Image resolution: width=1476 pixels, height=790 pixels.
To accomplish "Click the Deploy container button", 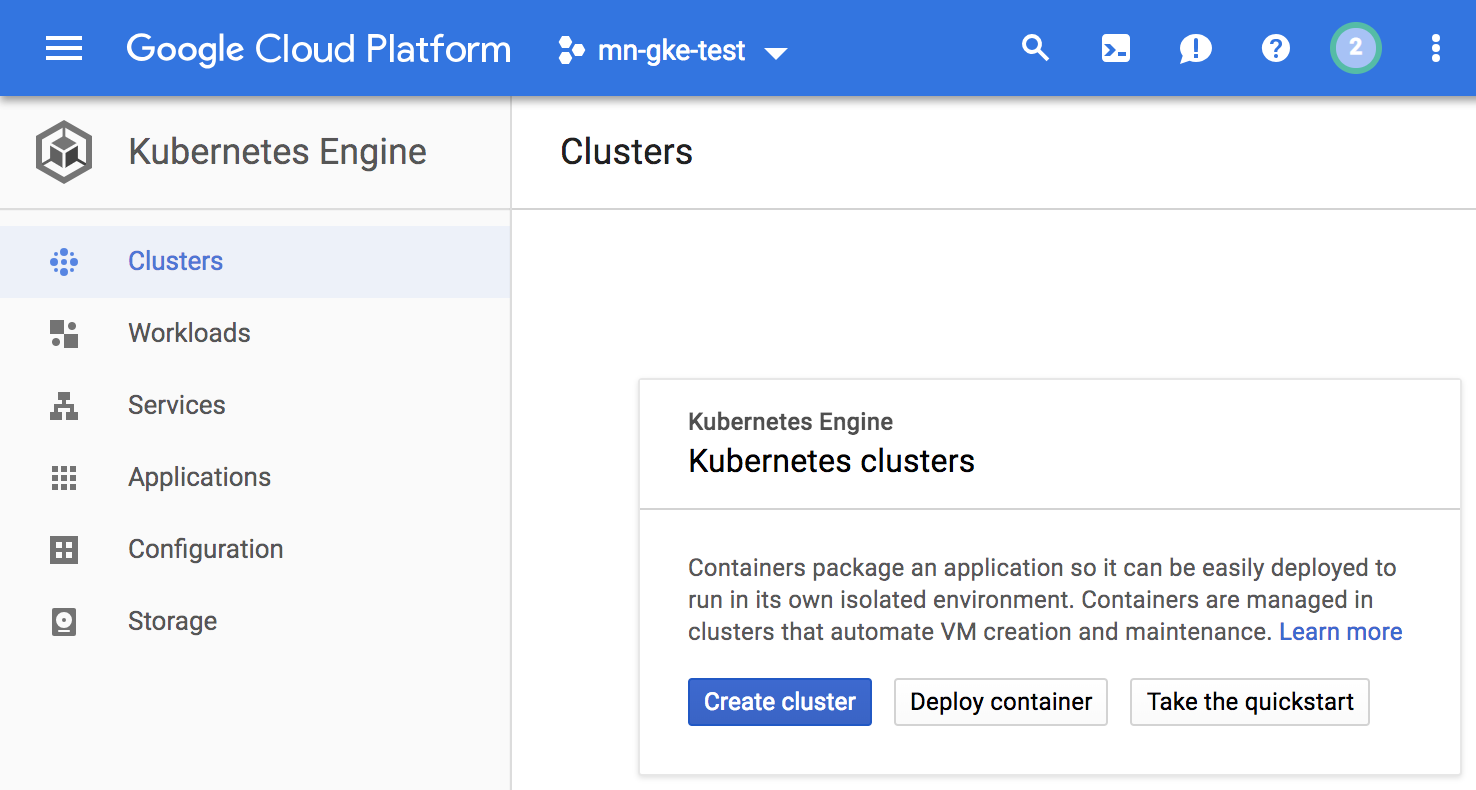I will 1000,702.
